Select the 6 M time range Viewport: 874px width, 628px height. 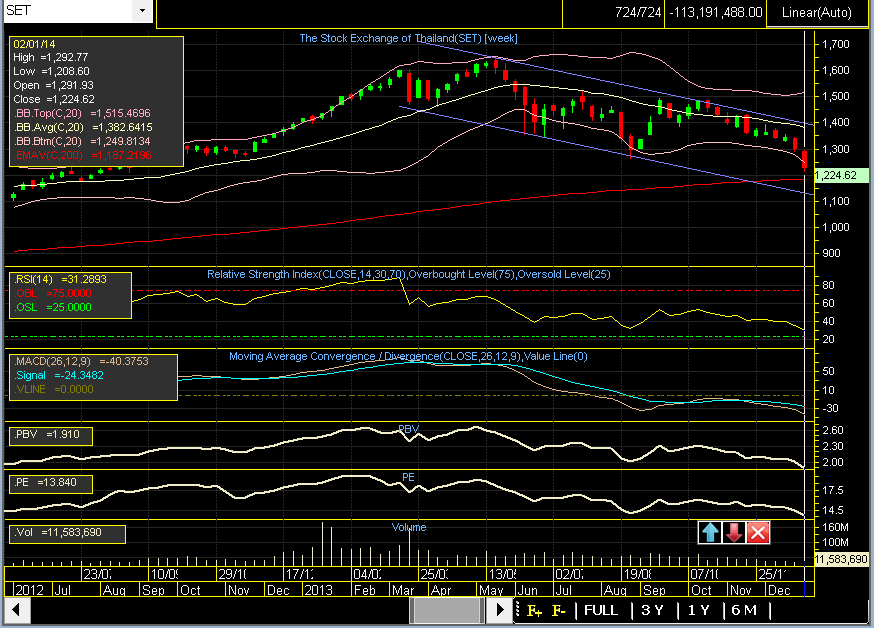click(x=744, y=610)
